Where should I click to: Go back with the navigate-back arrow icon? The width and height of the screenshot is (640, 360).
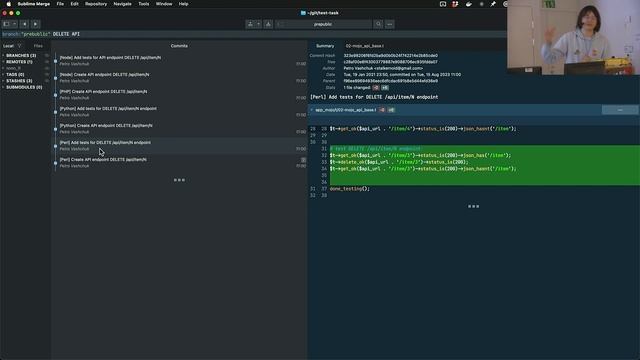(x=24, y=24)
